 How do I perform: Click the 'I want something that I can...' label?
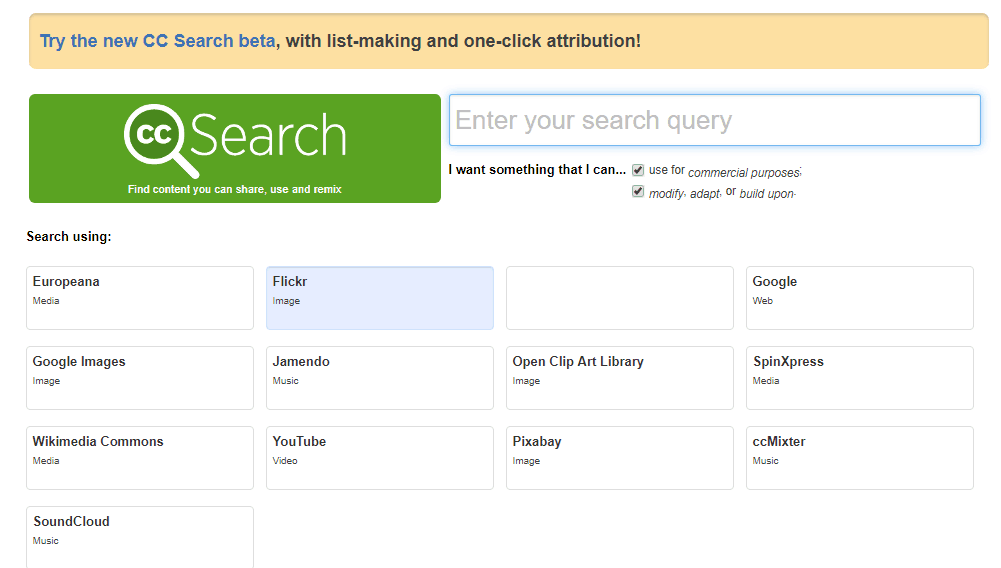tap(537, 170)
